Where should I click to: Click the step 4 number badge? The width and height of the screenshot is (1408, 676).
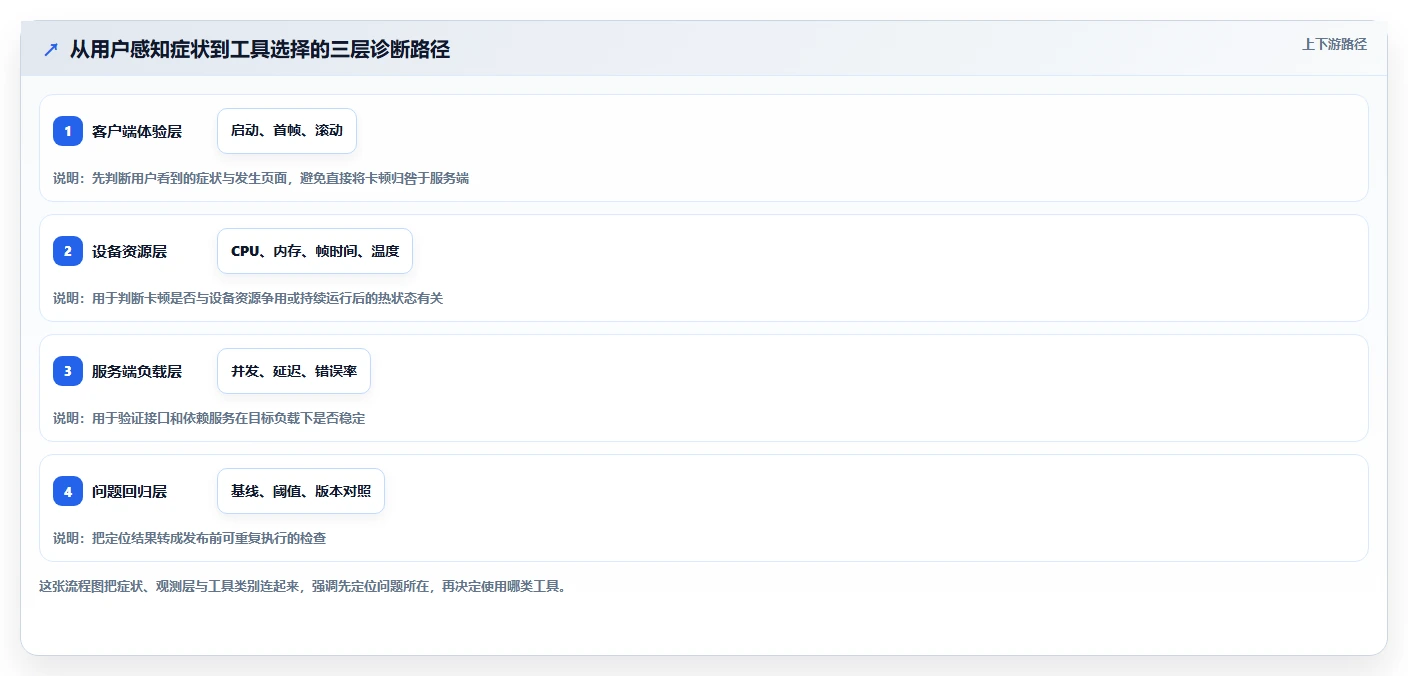click(x=68, y=491)
